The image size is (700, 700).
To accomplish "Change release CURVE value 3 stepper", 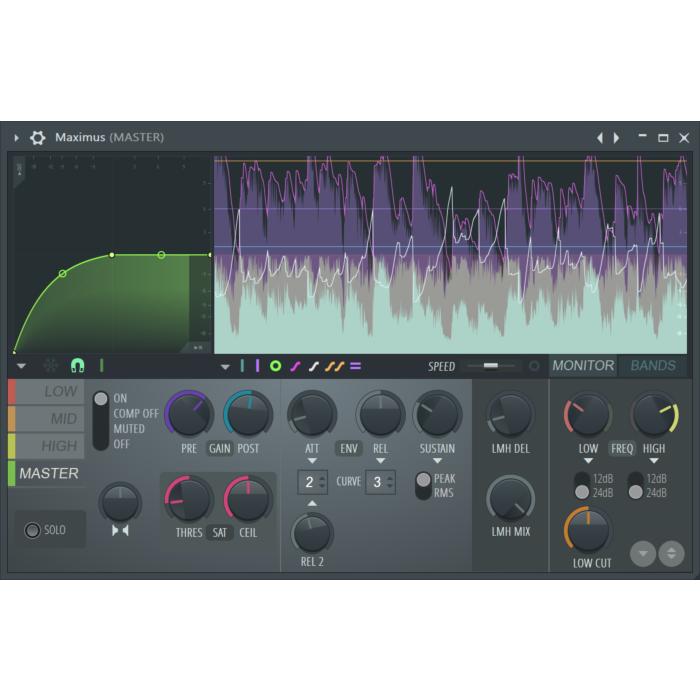I will 380,482.
